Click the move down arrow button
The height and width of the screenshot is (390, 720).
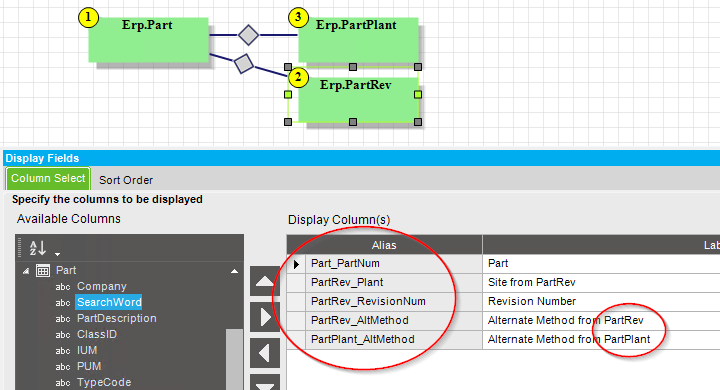[x=264, y=382]
